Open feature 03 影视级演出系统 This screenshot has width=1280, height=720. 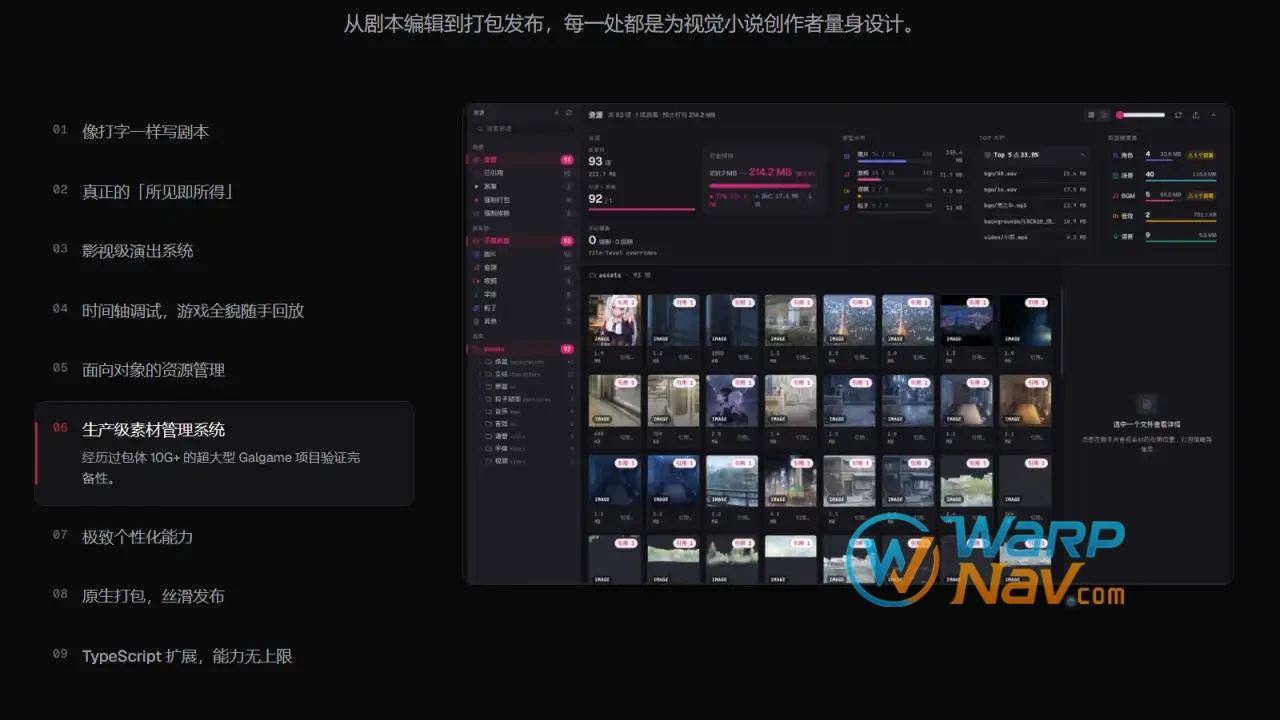tap(137, 250)
